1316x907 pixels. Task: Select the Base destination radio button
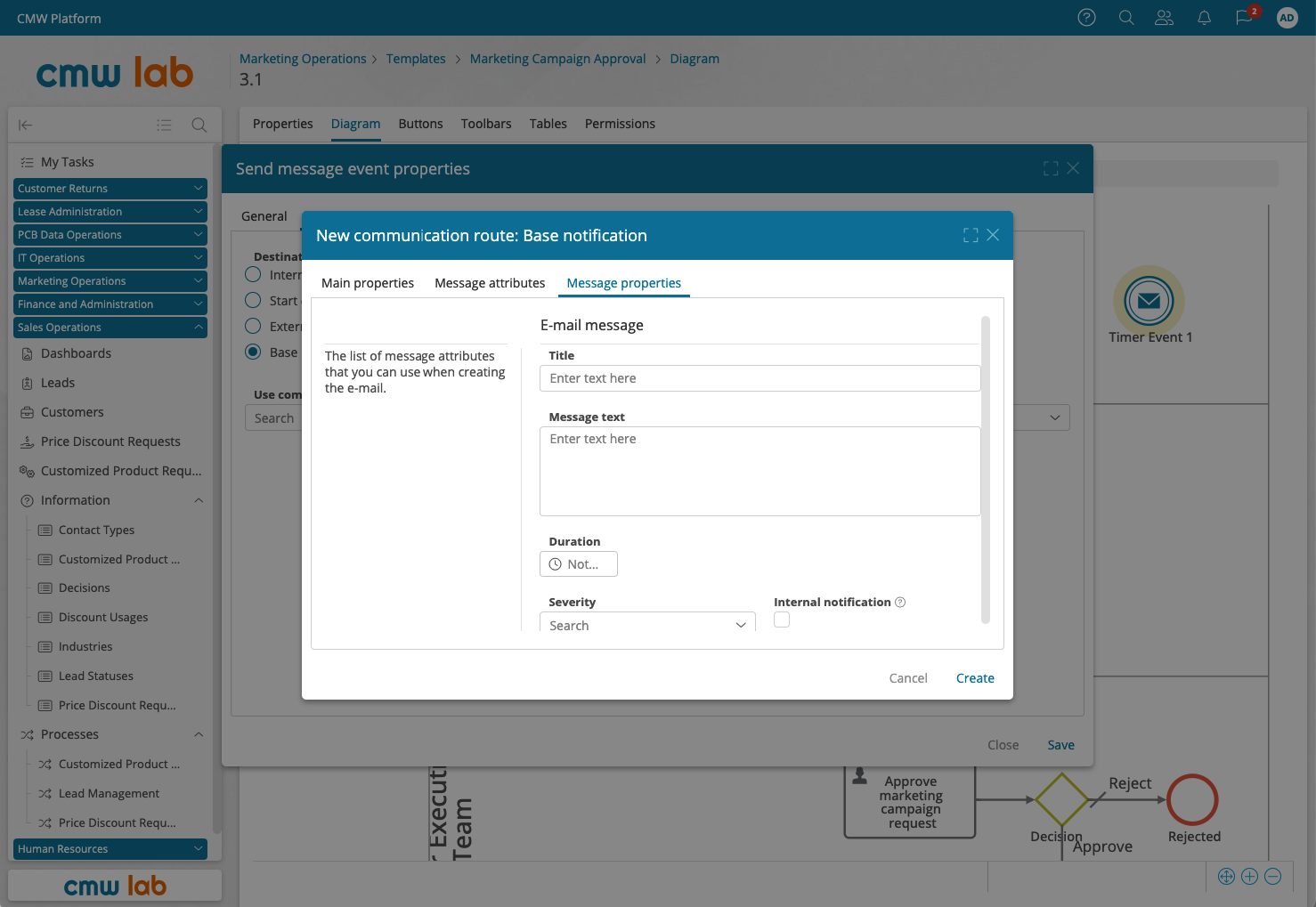click(x=253, y=352)
